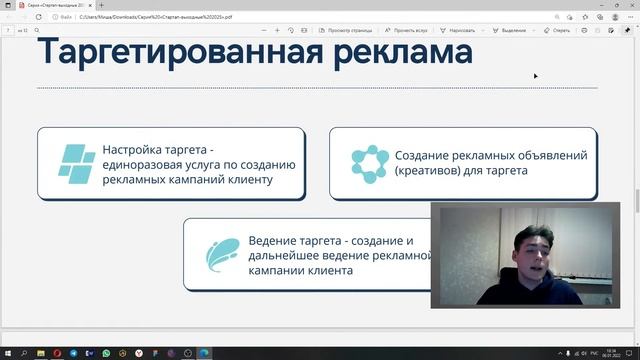Open Favorites star icon
Screen dimensions: 640x360
(x=585, y=17)
